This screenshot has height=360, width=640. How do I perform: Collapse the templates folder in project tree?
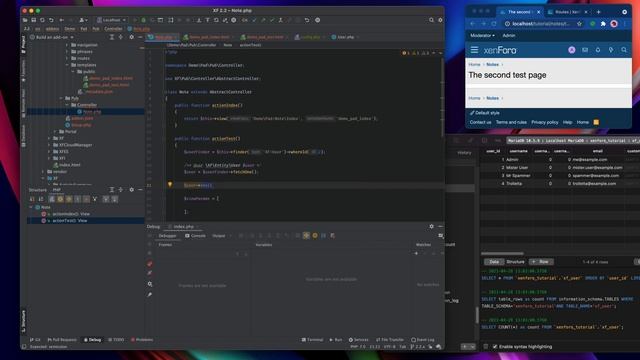67,65
